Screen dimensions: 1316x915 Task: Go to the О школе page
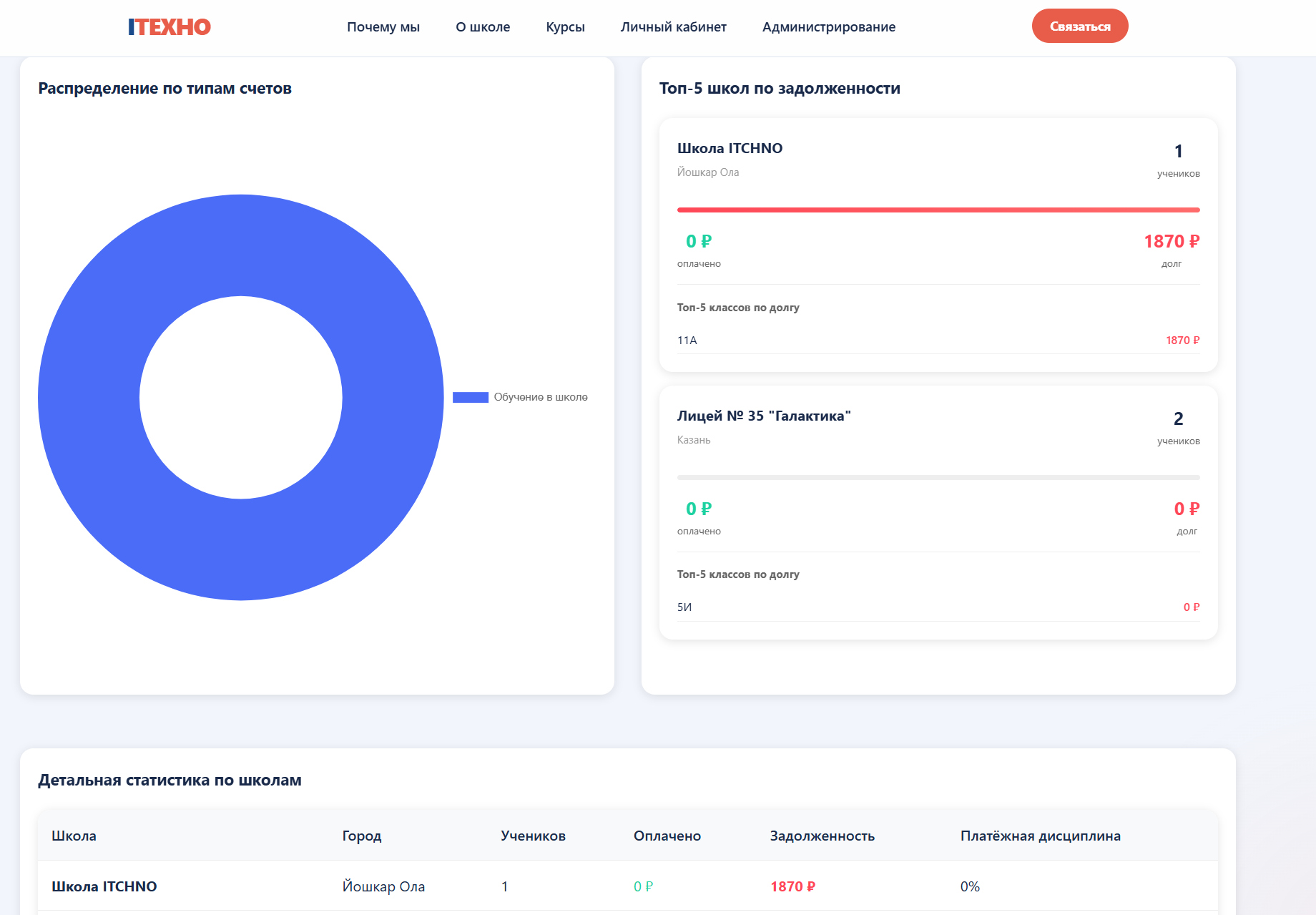coord(483,27)
